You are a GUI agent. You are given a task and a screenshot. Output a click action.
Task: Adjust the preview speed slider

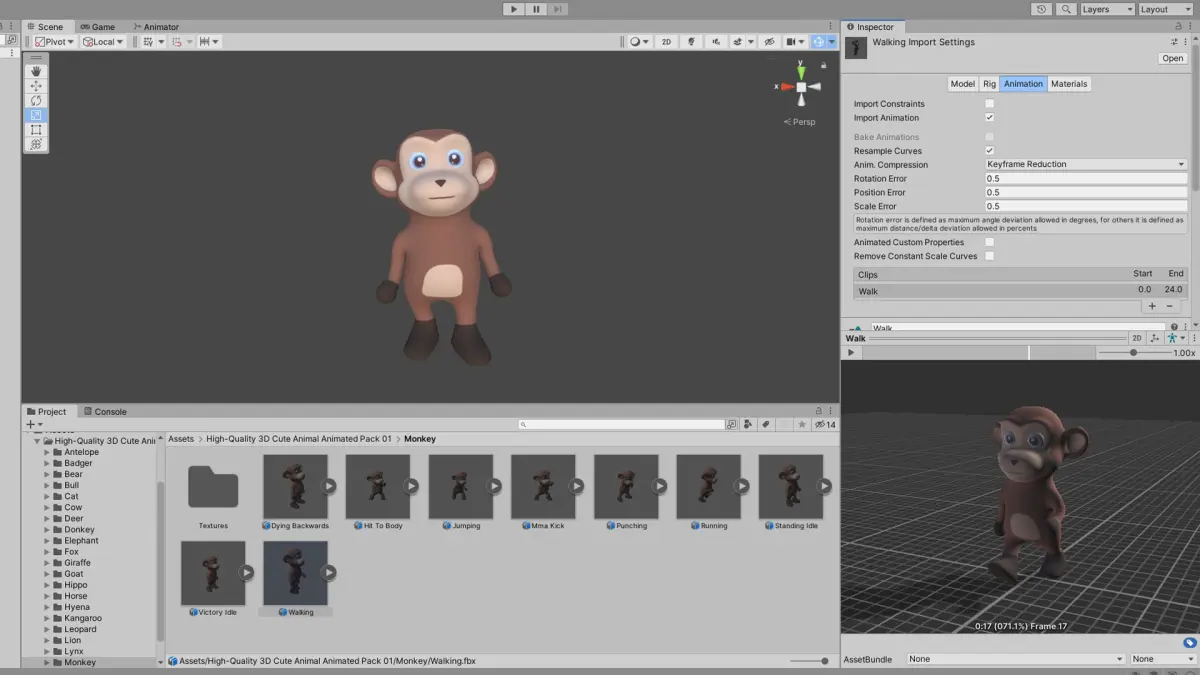(x=1132, y=353)
